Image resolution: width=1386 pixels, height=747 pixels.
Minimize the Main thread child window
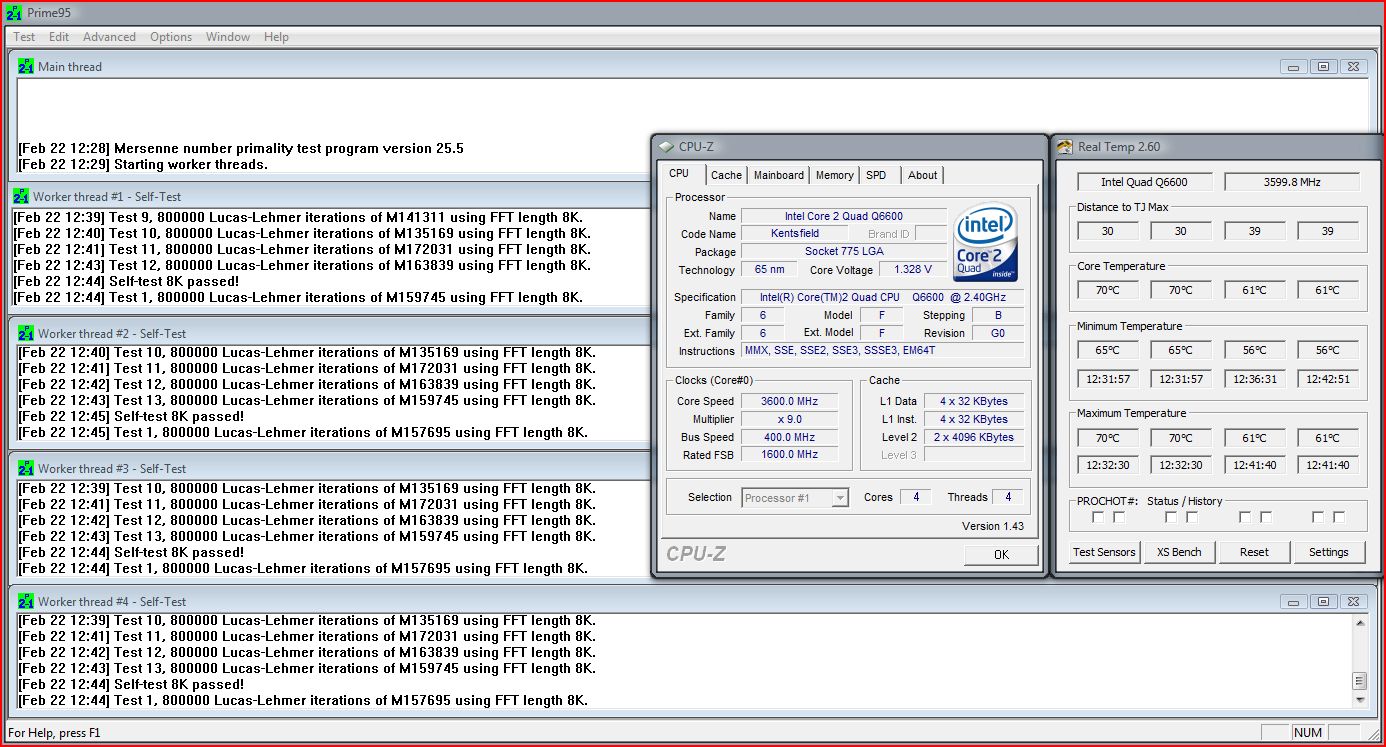click(1294, 67)
